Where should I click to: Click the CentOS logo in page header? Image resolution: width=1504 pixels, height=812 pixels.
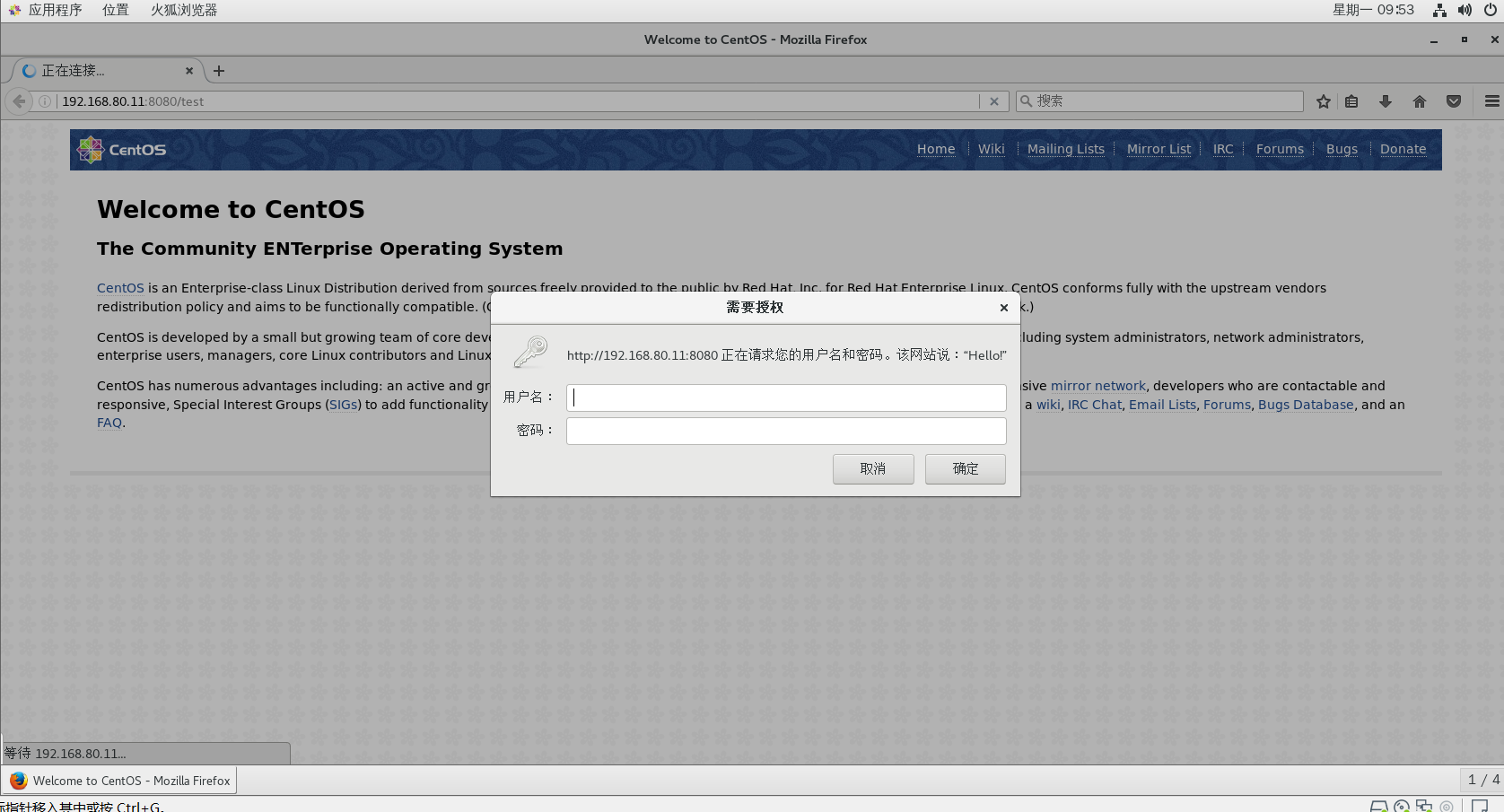[122, 150]
